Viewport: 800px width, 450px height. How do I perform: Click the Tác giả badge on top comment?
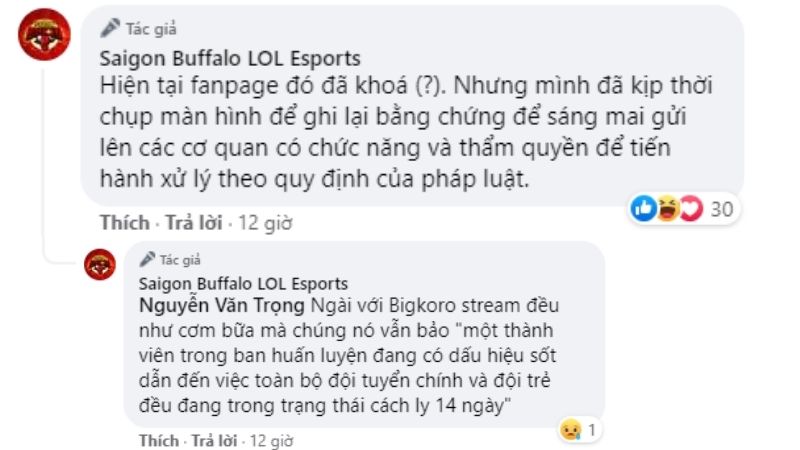[x=151, y=29]
